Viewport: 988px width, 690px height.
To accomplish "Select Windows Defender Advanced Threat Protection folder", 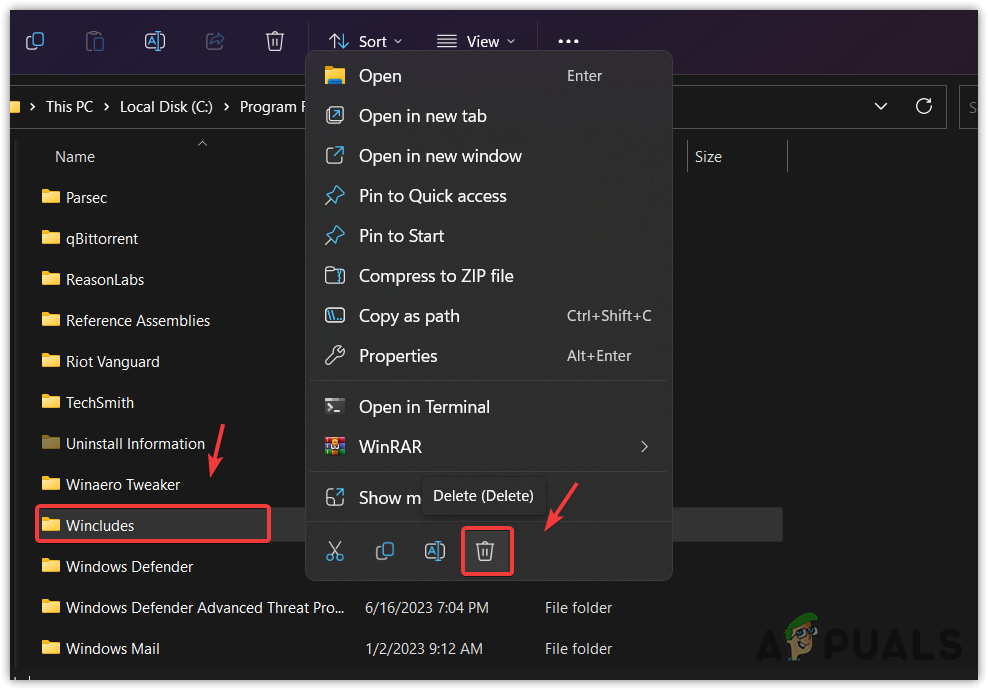I will [x=192, y=607].
